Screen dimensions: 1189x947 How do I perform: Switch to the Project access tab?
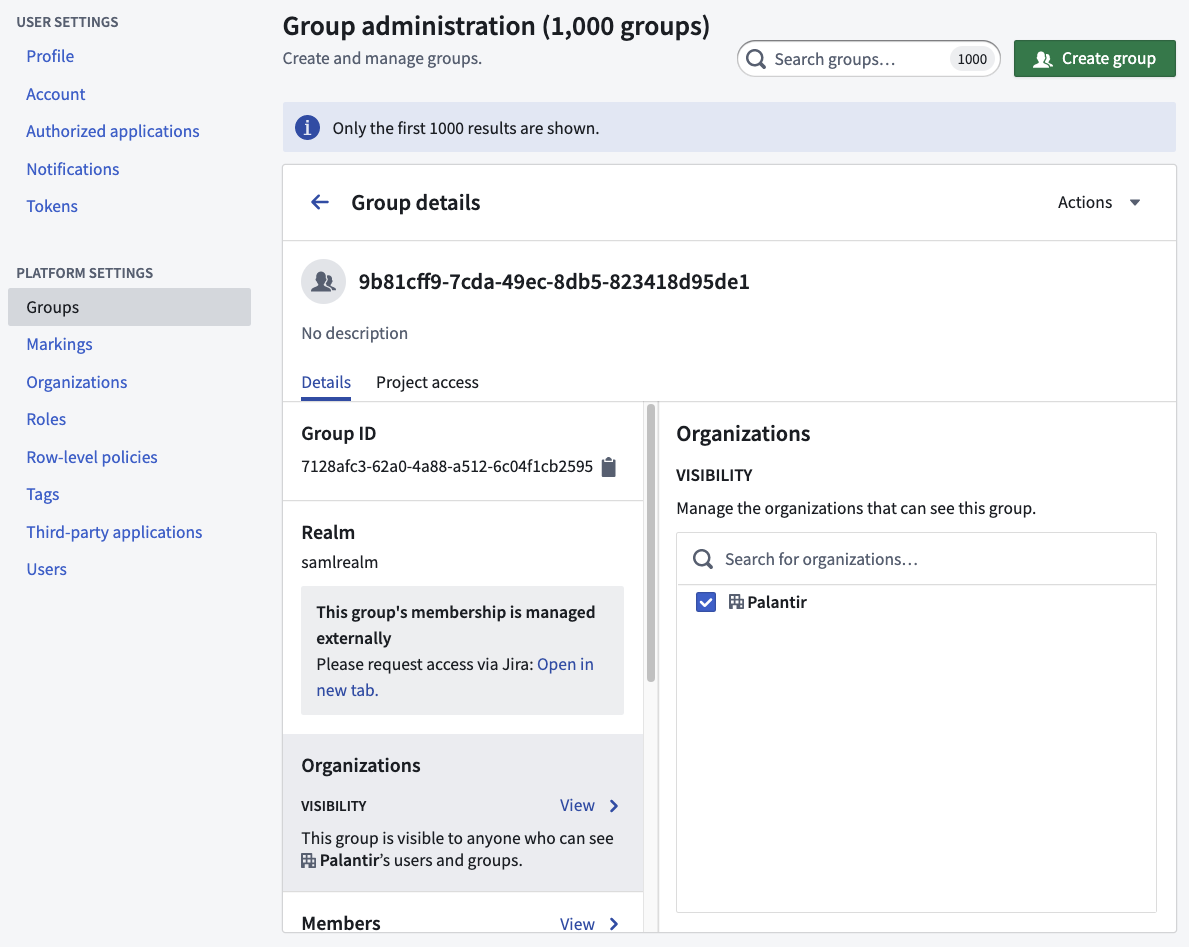[427, 382]
